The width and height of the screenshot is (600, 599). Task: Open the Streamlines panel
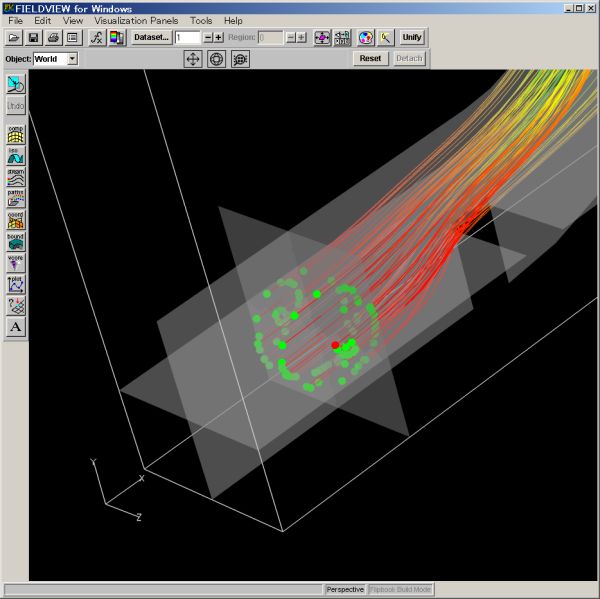tap(16, 177)
